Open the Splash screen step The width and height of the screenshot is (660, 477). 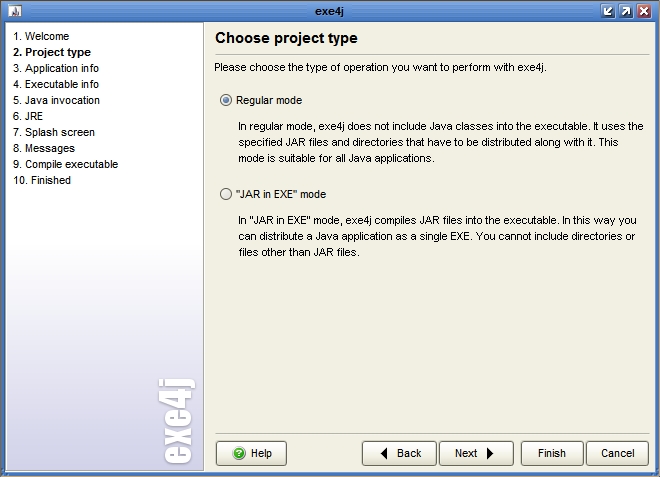coord(54,132)
